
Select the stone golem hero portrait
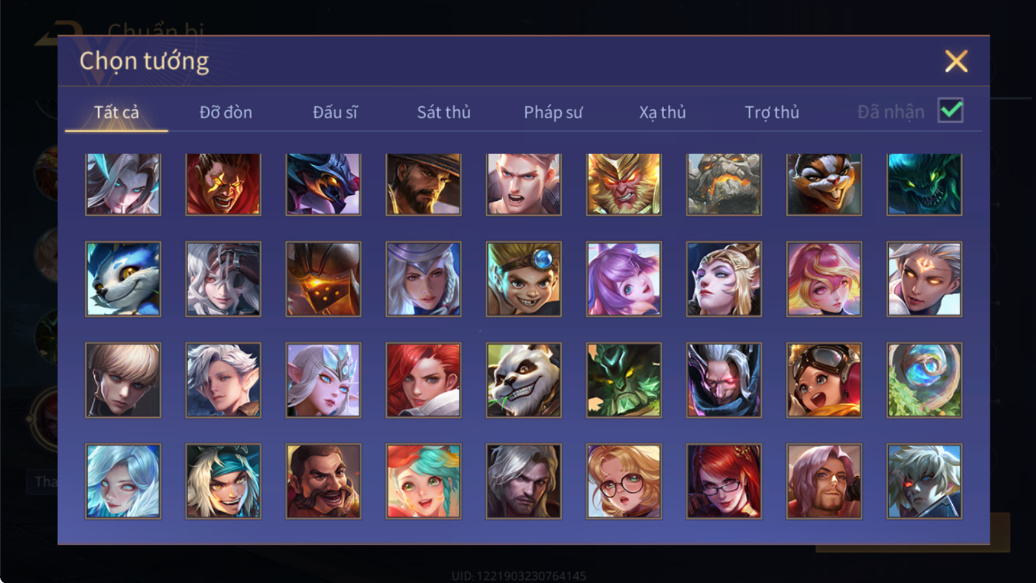tap(723, 184)
